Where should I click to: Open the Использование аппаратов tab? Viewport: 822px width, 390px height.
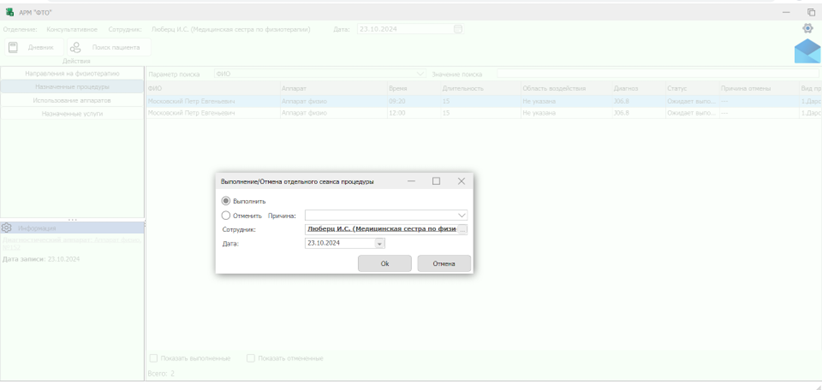[x=72, y=100]
